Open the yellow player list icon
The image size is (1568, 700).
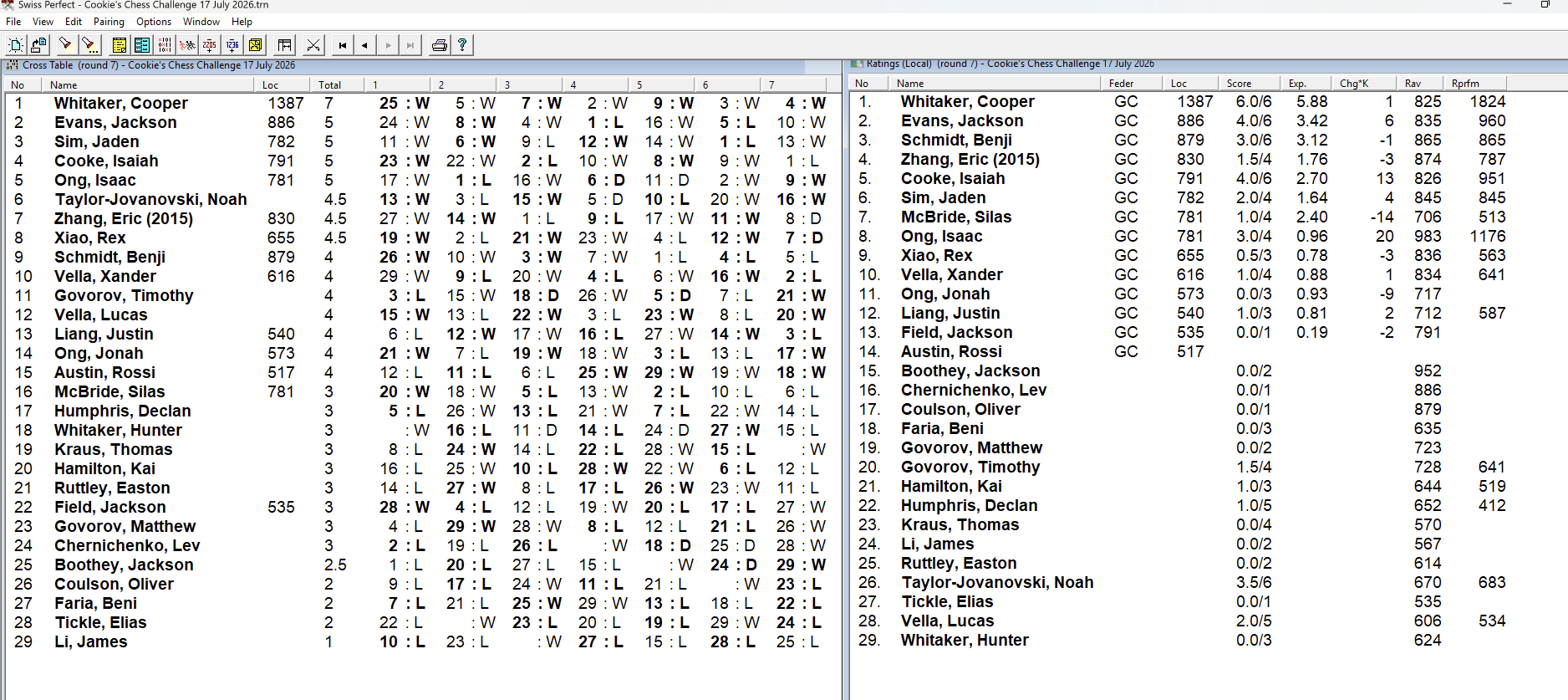(120, 45)
